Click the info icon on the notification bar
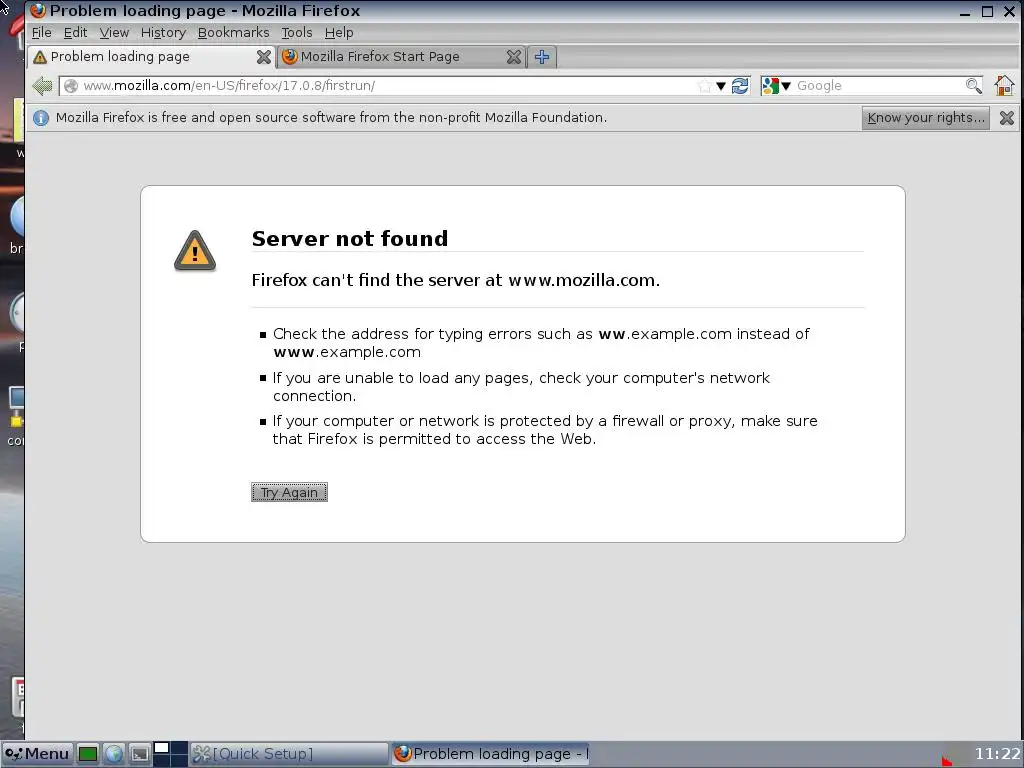Image resolution: width=1024 pixels, height=768 pixels. click(40, 118)
